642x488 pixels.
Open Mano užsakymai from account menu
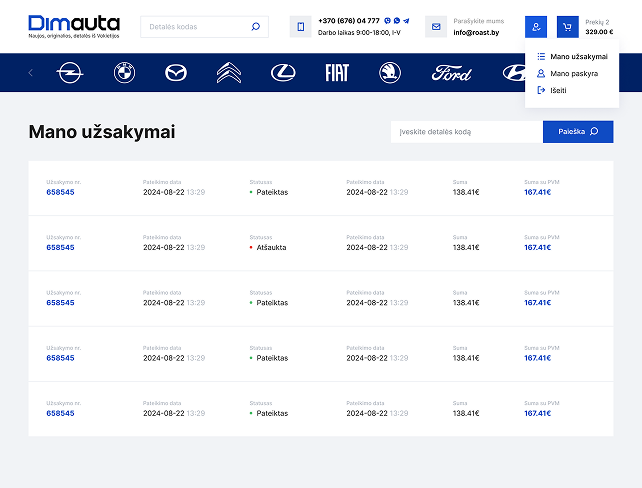click(x=578, y=57)
